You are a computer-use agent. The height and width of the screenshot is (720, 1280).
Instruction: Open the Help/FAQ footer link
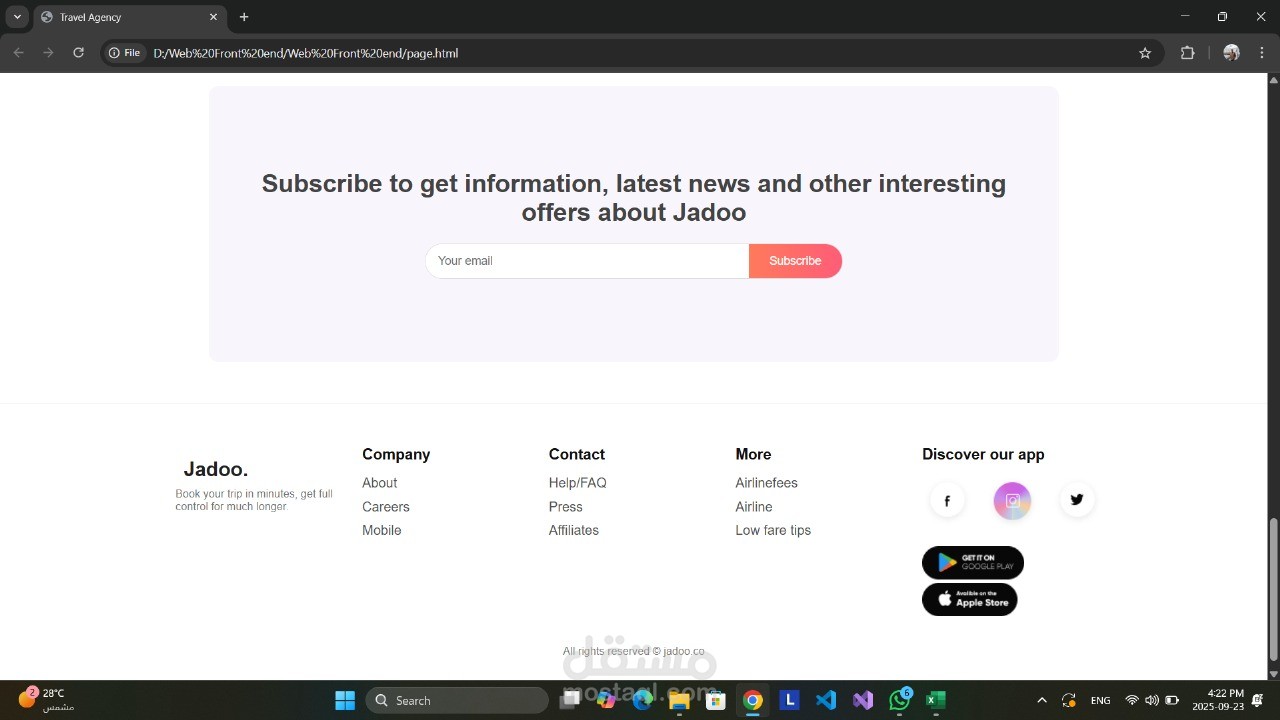577,483
